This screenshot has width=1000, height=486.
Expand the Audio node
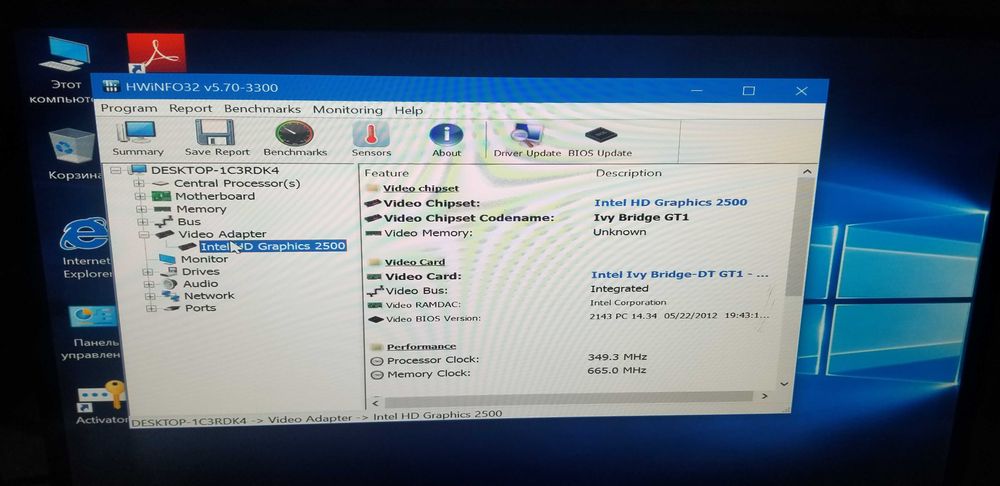click(149, 284)
